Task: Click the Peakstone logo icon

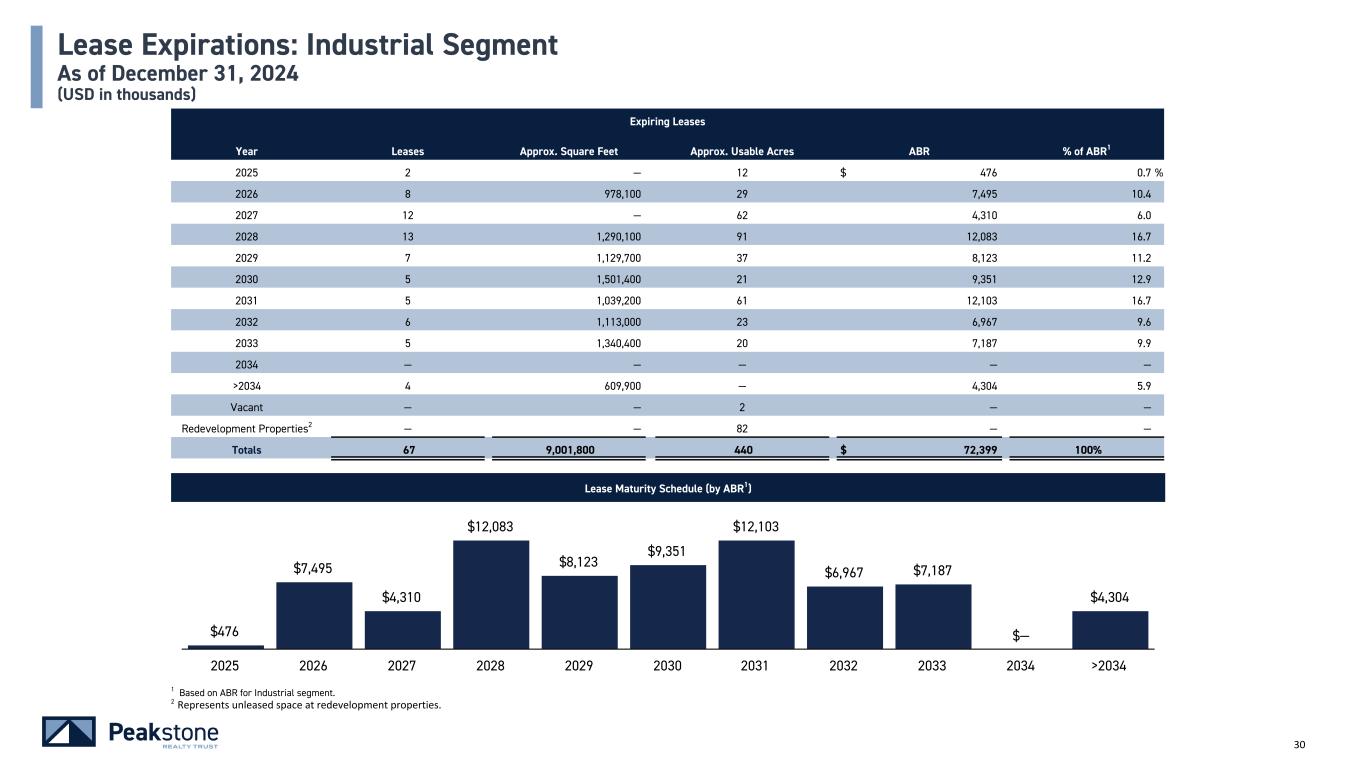Action: pos(69,732)
